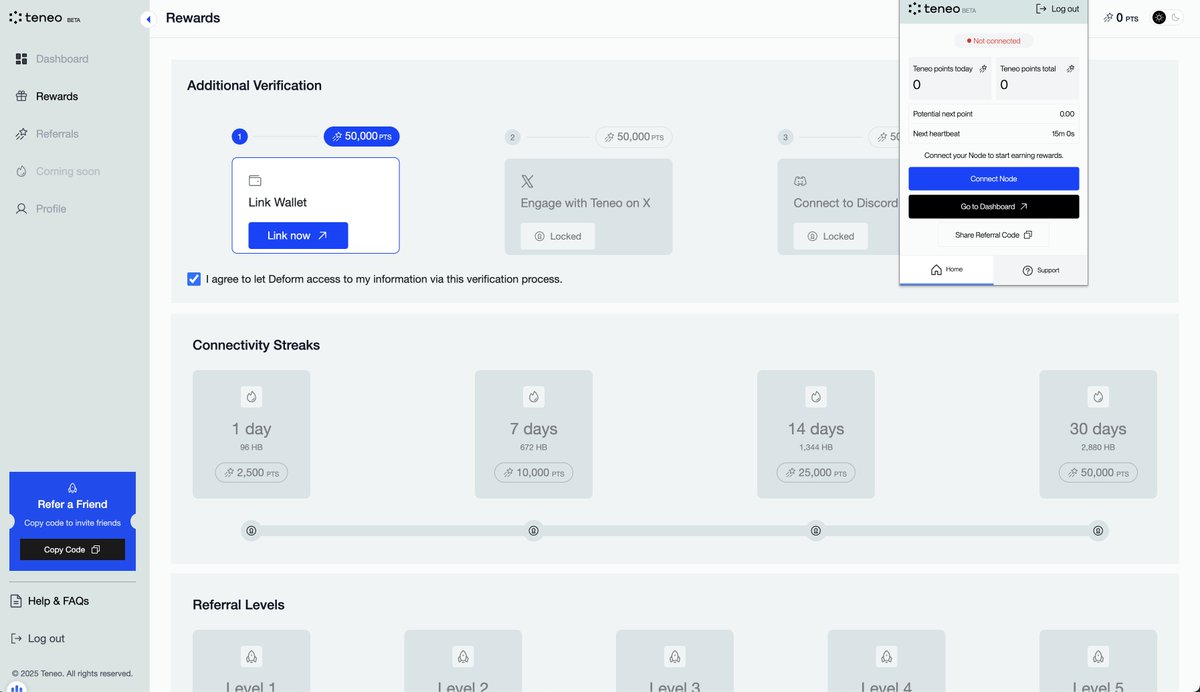Uncheck the Deform access agreement checkbox

(194, 279)
